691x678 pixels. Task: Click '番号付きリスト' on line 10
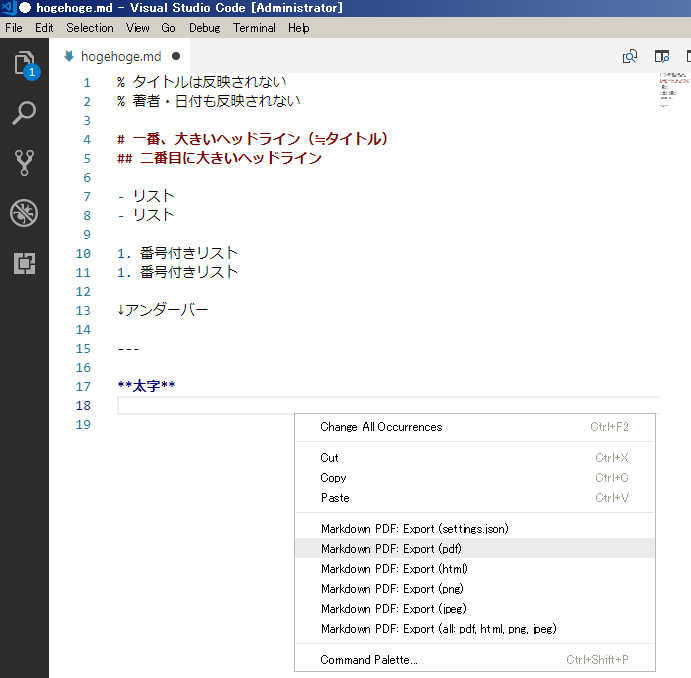189,253
